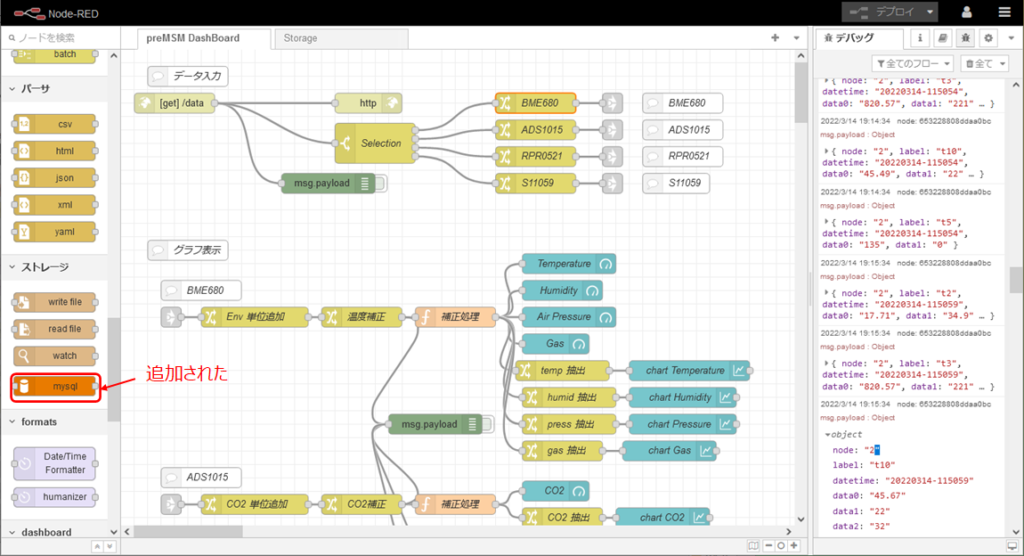
Task: Select the yaml palette node
Action: 55,231
